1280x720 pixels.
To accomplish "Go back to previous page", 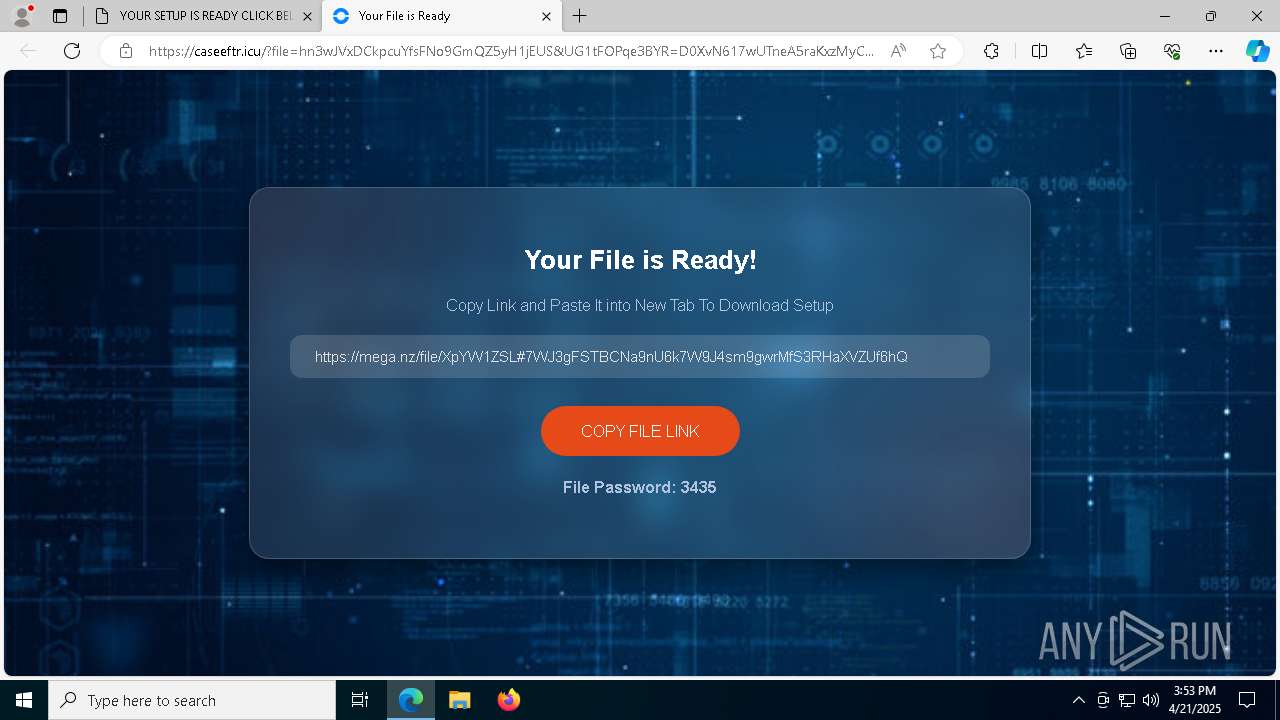I will [x=28, y=51].
